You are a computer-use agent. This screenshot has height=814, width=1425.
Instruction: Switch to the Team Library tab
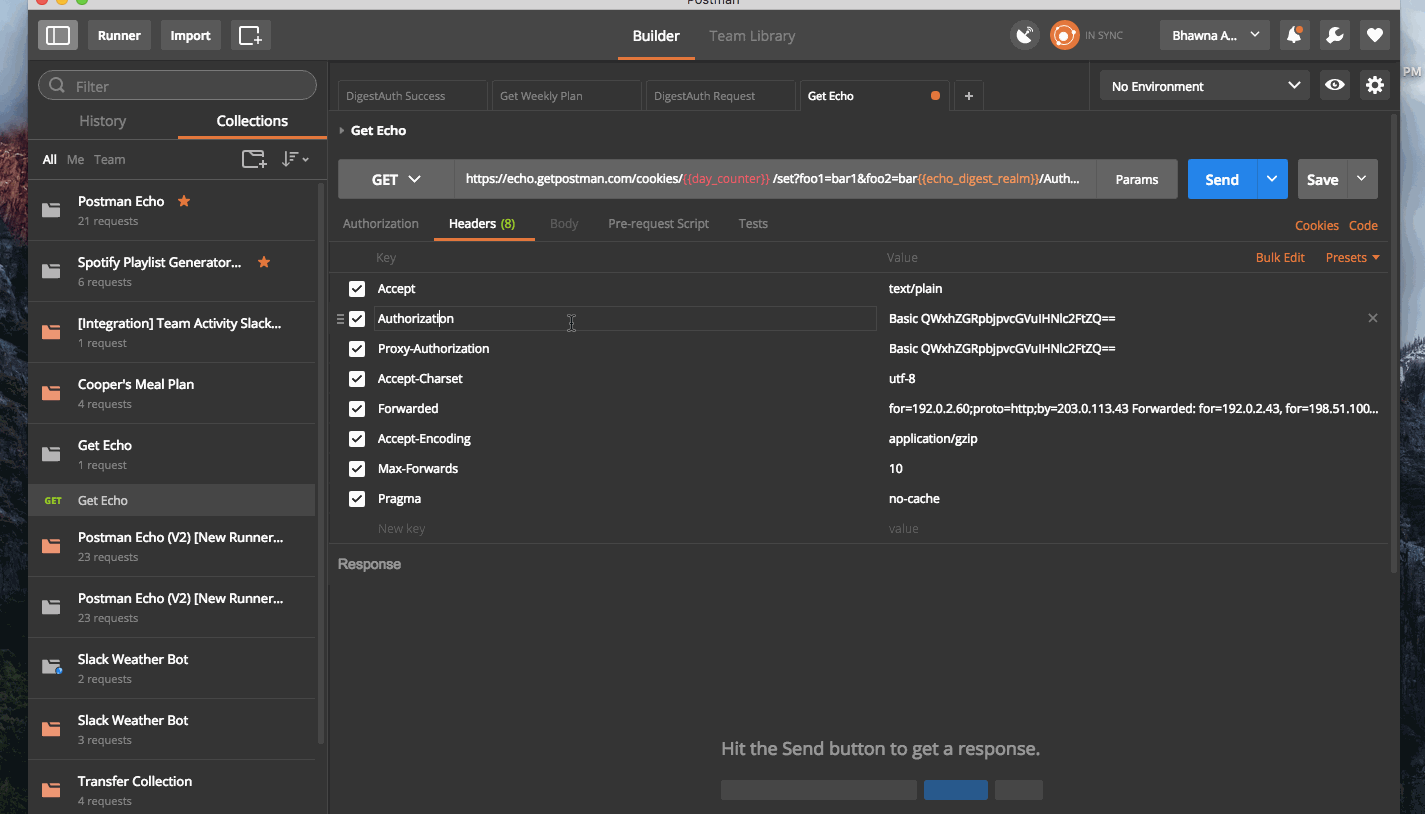752,36
